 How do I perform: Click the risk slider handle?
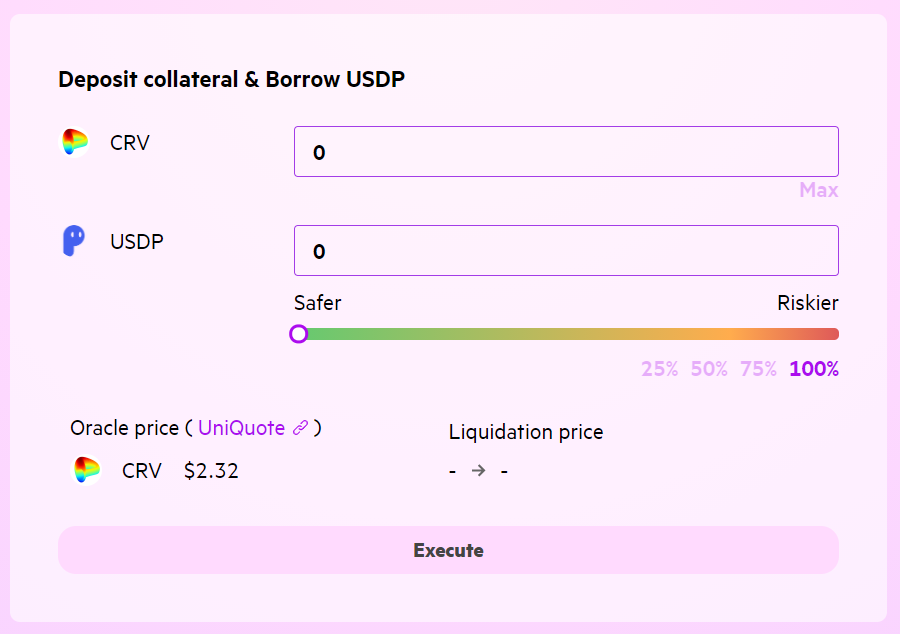click(x=298, y=334)
